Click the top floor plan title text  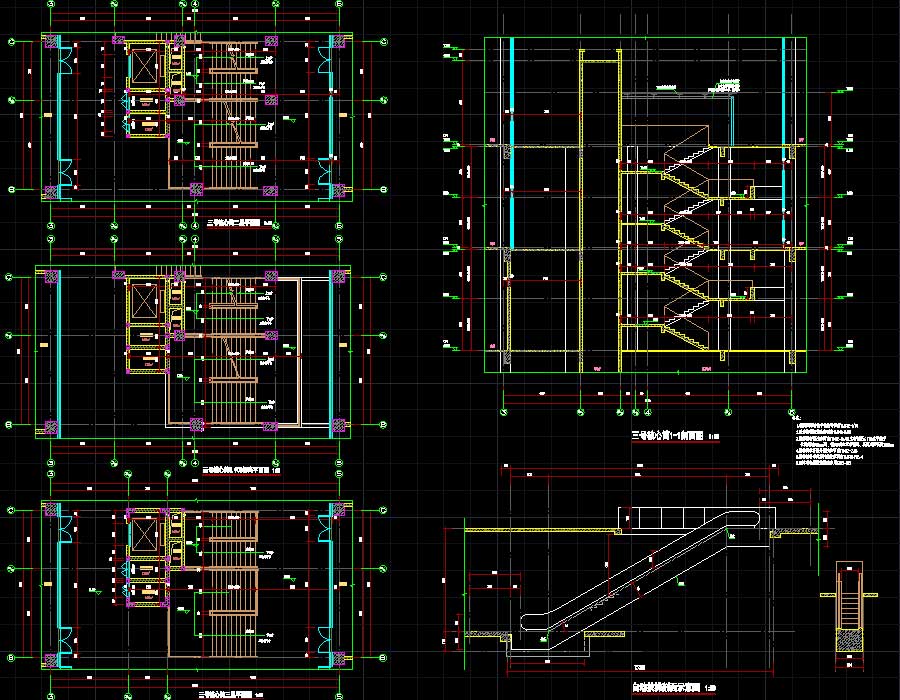tap(240, 223)
